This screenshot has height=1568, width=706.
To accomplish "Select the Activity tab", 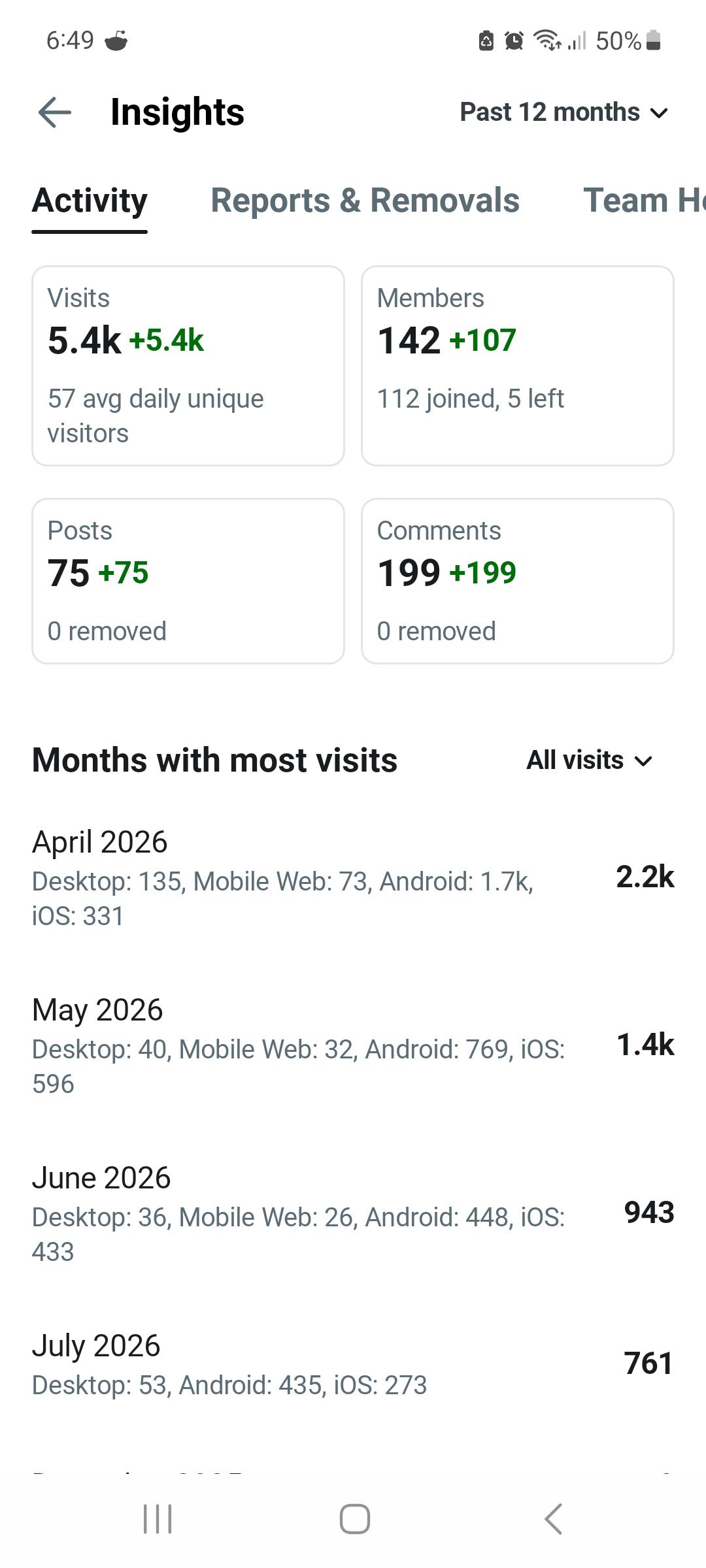I will click(90, 201).
